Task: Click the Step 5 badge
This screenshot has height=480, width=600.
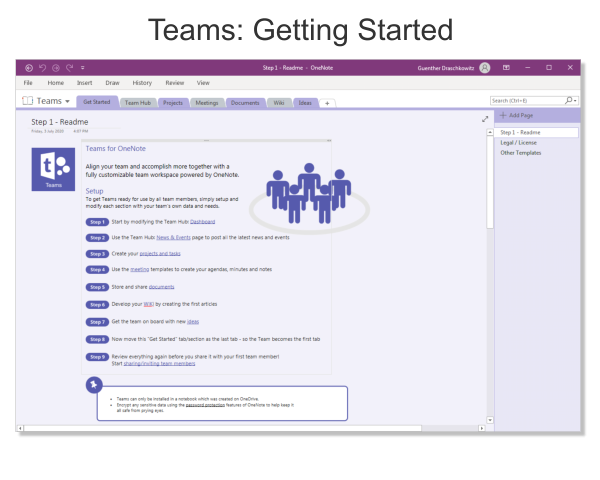Action: pos(97,287)
